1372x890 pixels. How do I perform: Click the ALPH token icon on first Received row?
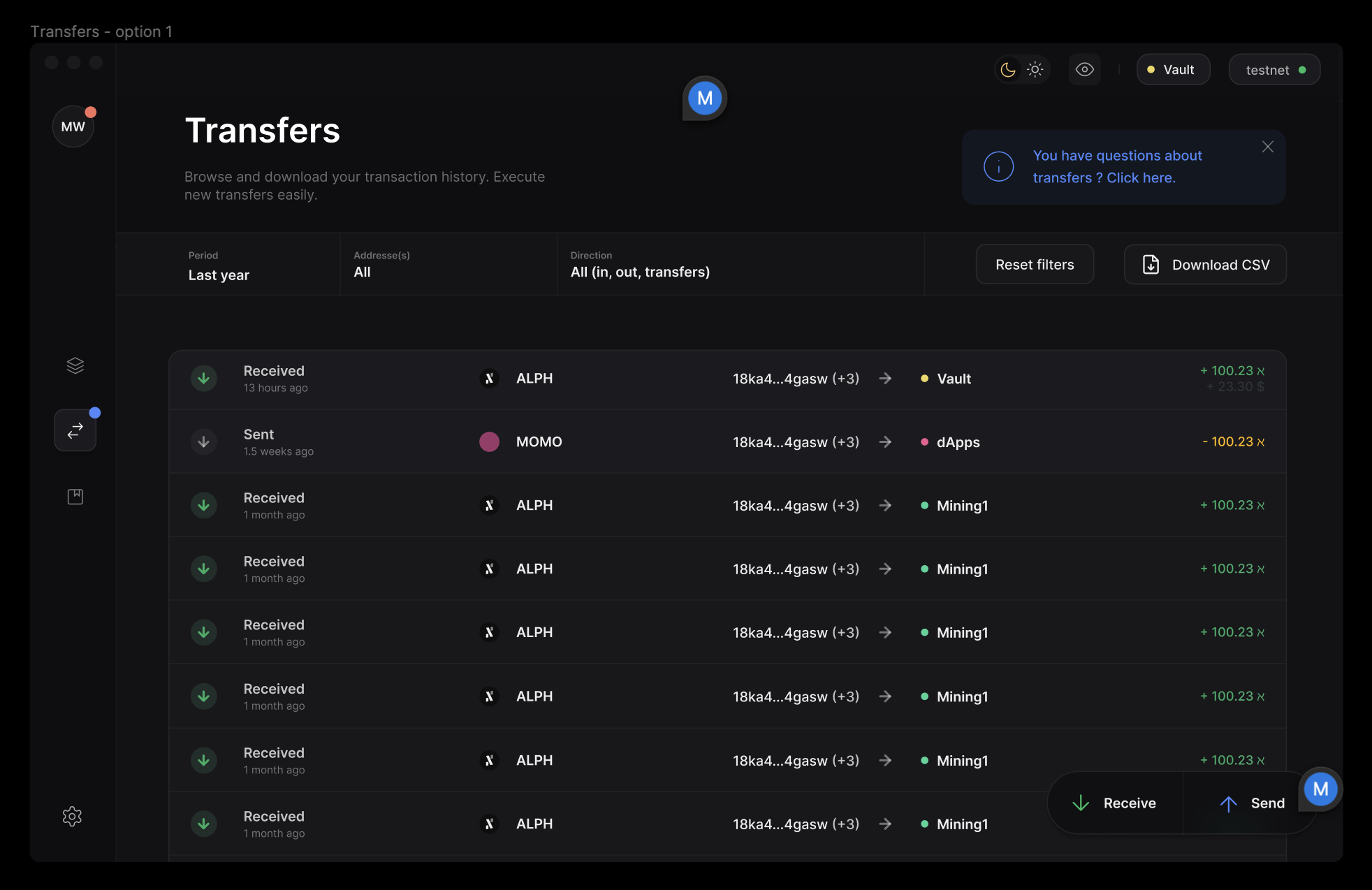[490, 378]
